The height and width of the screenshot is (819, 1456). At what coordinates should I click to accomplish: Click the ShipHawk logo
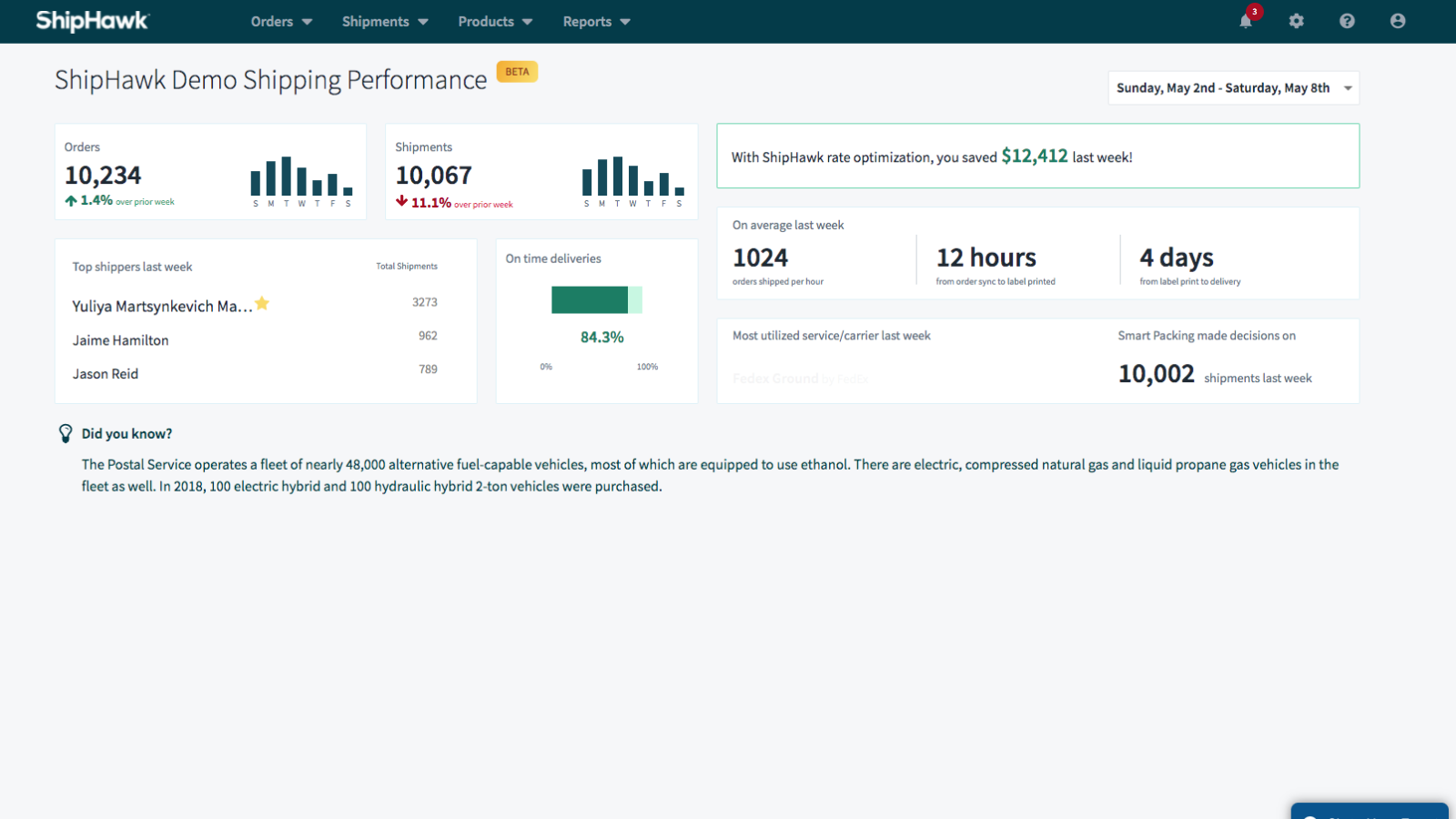point(92,21)
